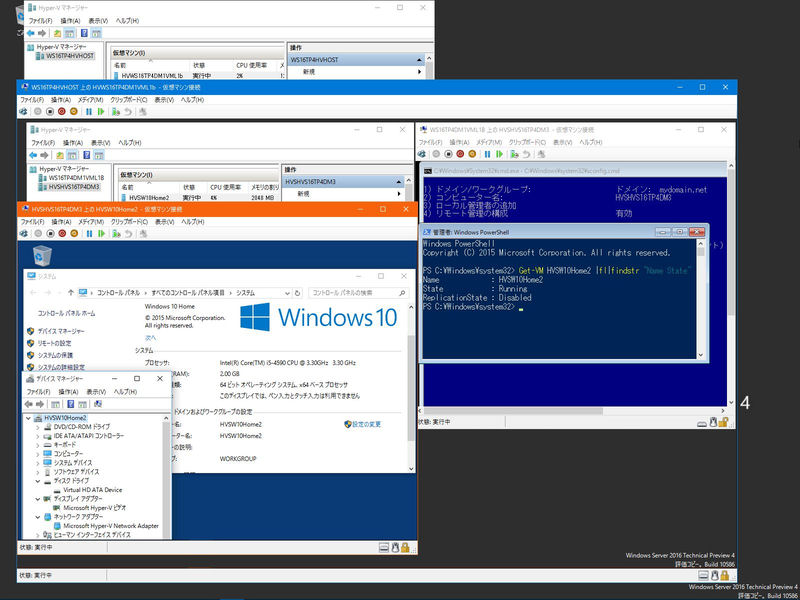Open ファイル(F) menu in Hyper-V Manager listing HVSW10Home2
800x600 pixels.
[x=43, y=143]
